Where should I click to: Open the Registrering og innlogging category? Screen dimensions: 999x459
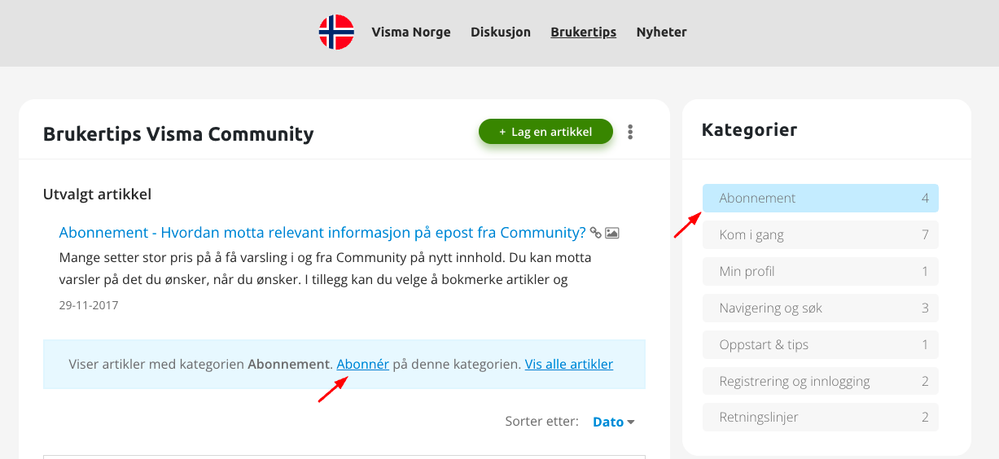tap(821, 382)
